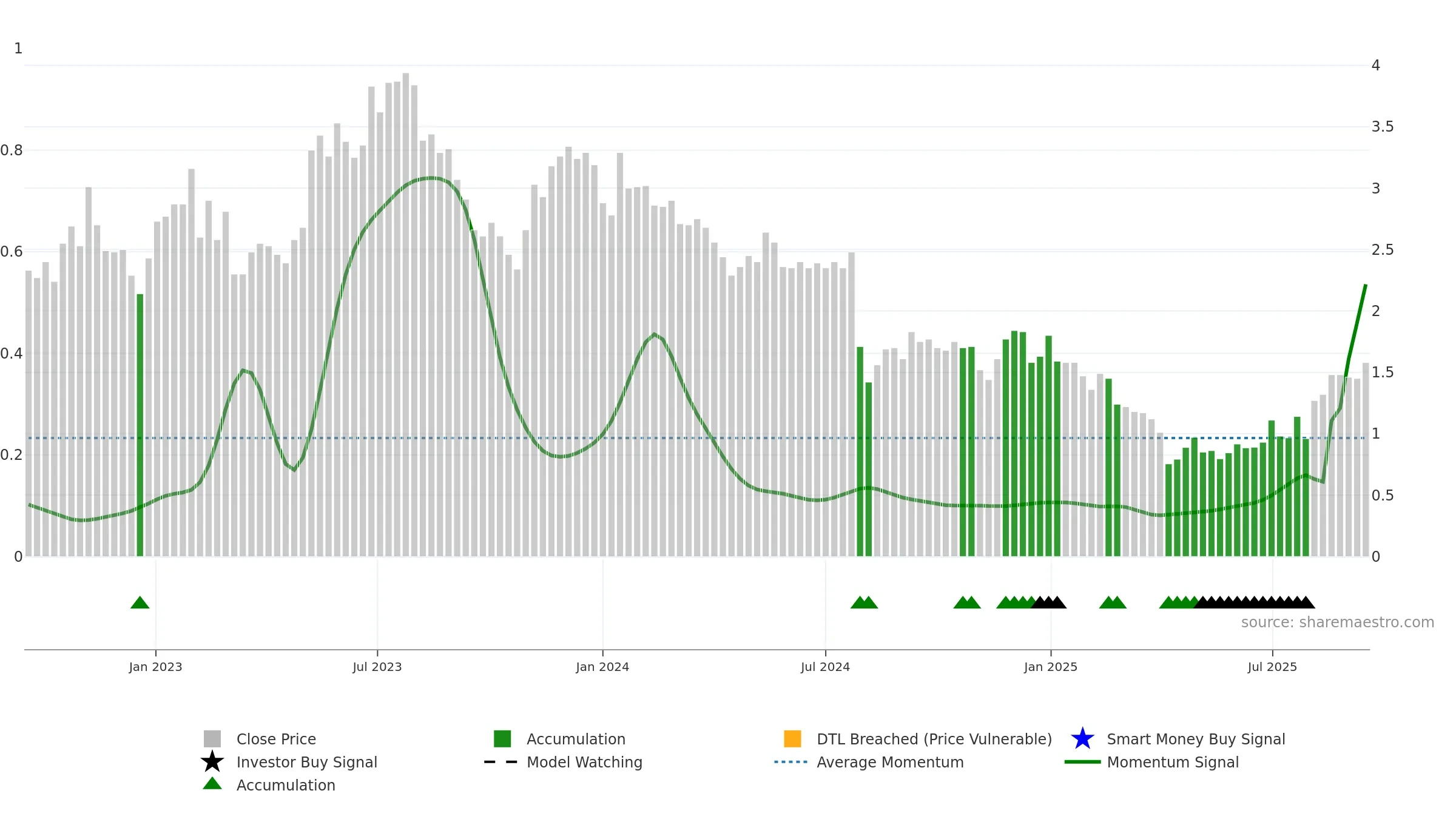Viewport: 1456px width, 819px height.
Task: Click the green Accumulation triangle legend icon
Action: pyautogui.click(x=212, y=783)
